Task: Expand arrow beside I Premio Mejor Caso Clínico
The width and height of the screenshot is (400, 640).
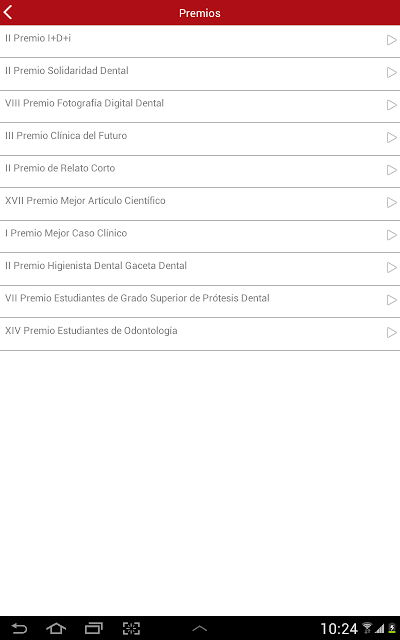Action: coord(391,235)
